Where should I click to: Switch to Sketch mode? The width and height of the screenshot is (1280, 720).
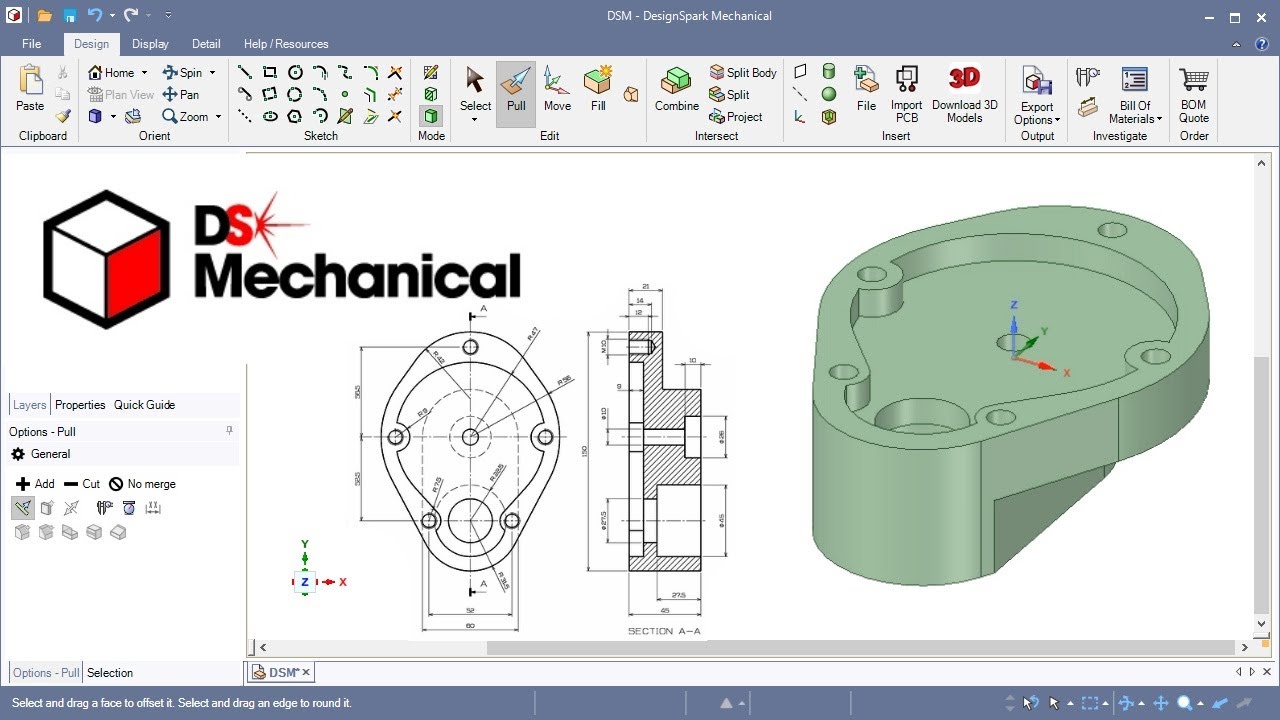point(431,72)
